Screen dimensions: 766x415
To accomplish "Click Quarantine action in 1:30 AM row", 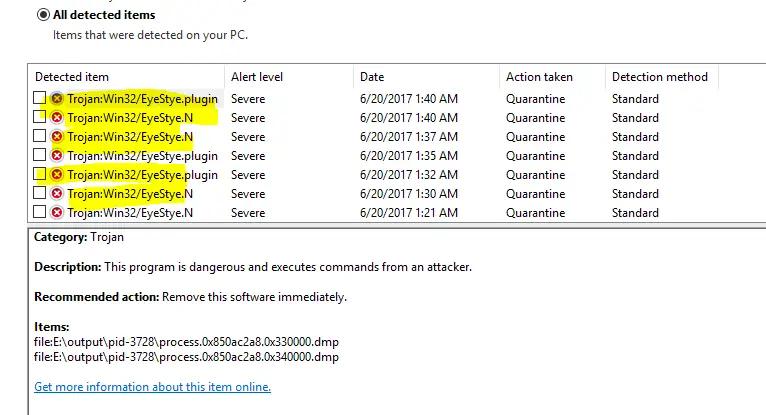I will 535,194.
